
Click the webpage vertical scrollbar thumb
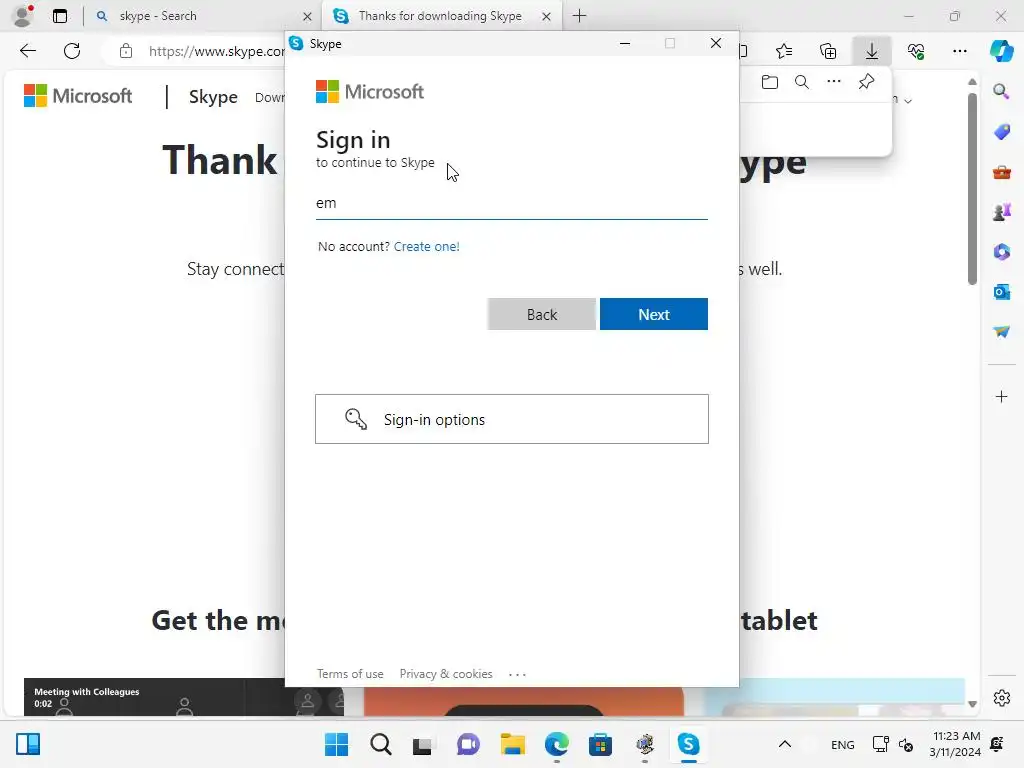972,188
